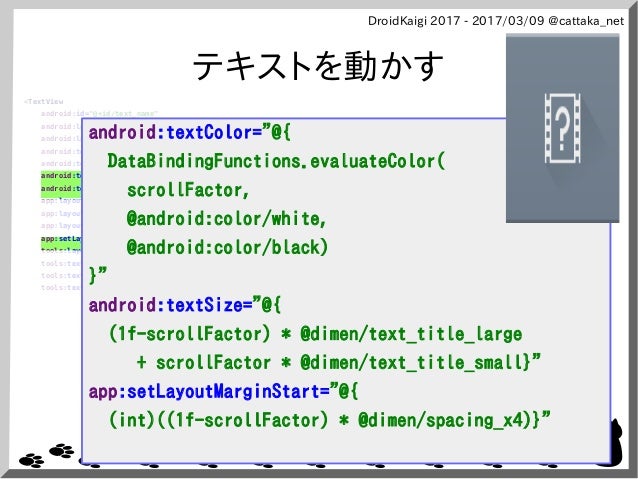Click the slide title テキストを動かす
This screenshot has width=638, height=479.
(318, 66)
